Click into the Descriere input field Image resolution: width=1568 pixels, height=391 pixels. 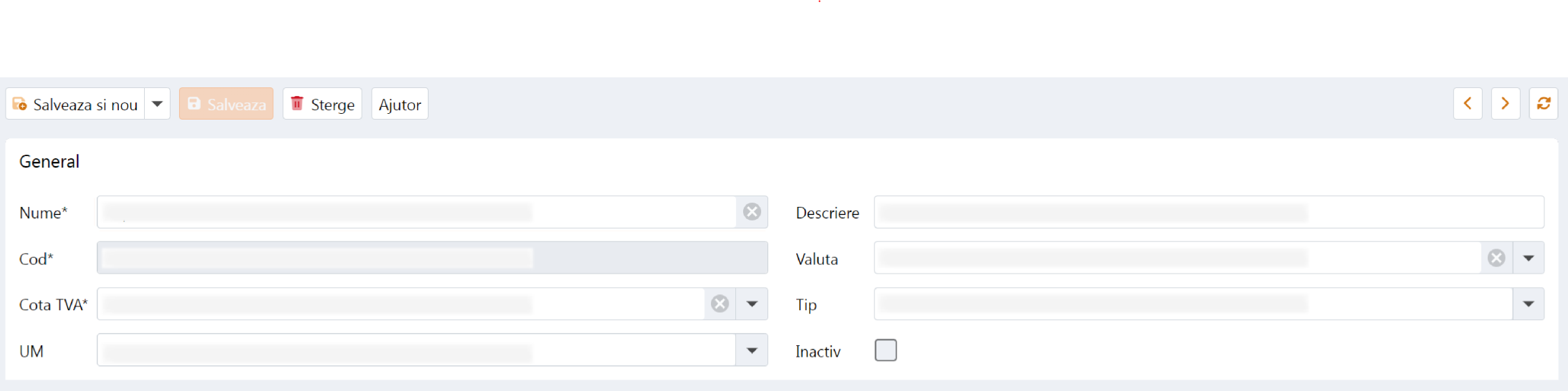click(1208, 212)
